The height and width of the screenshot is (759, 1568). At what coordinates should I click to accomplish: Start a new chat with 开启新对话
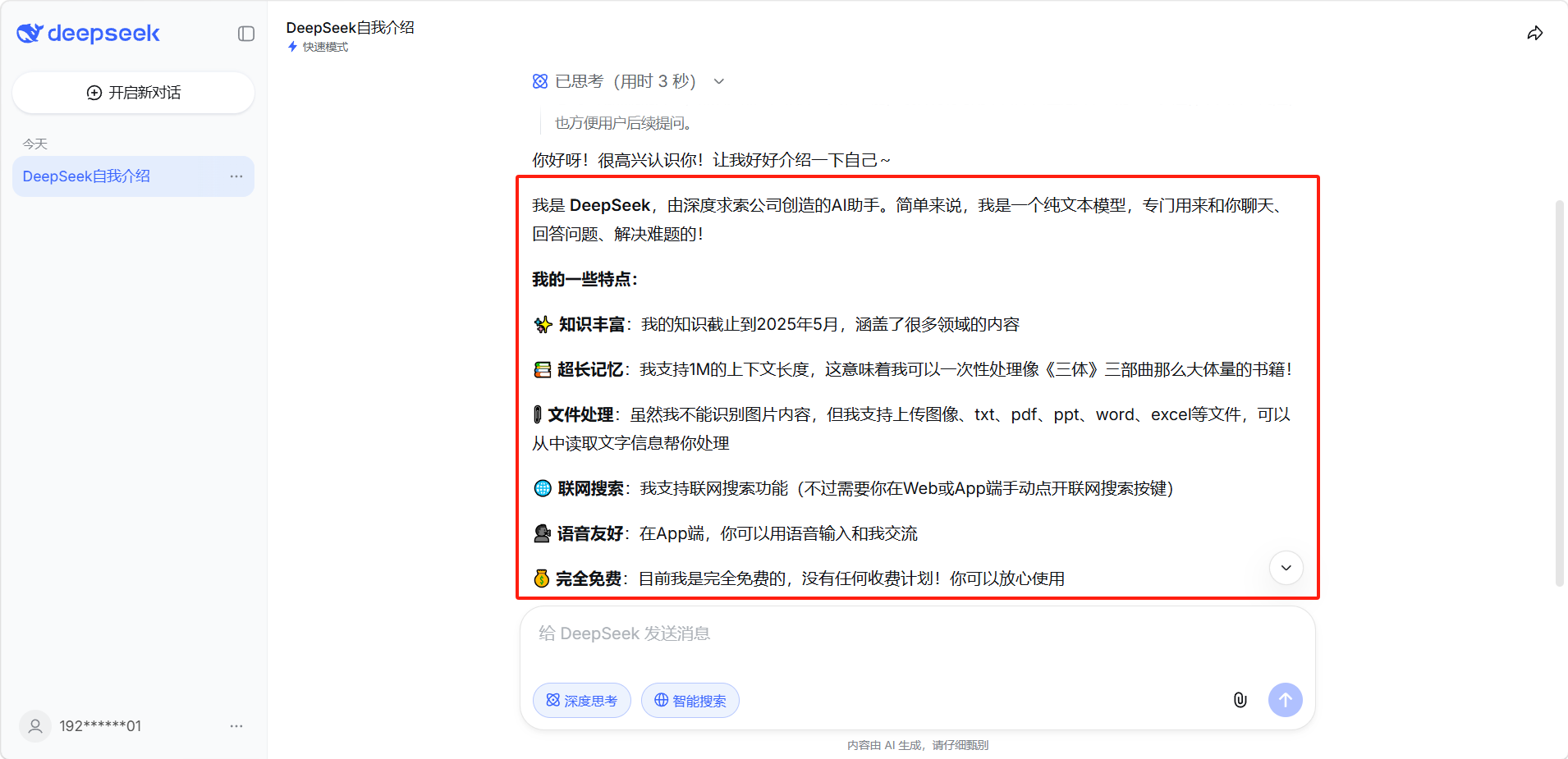pos(133,93)
